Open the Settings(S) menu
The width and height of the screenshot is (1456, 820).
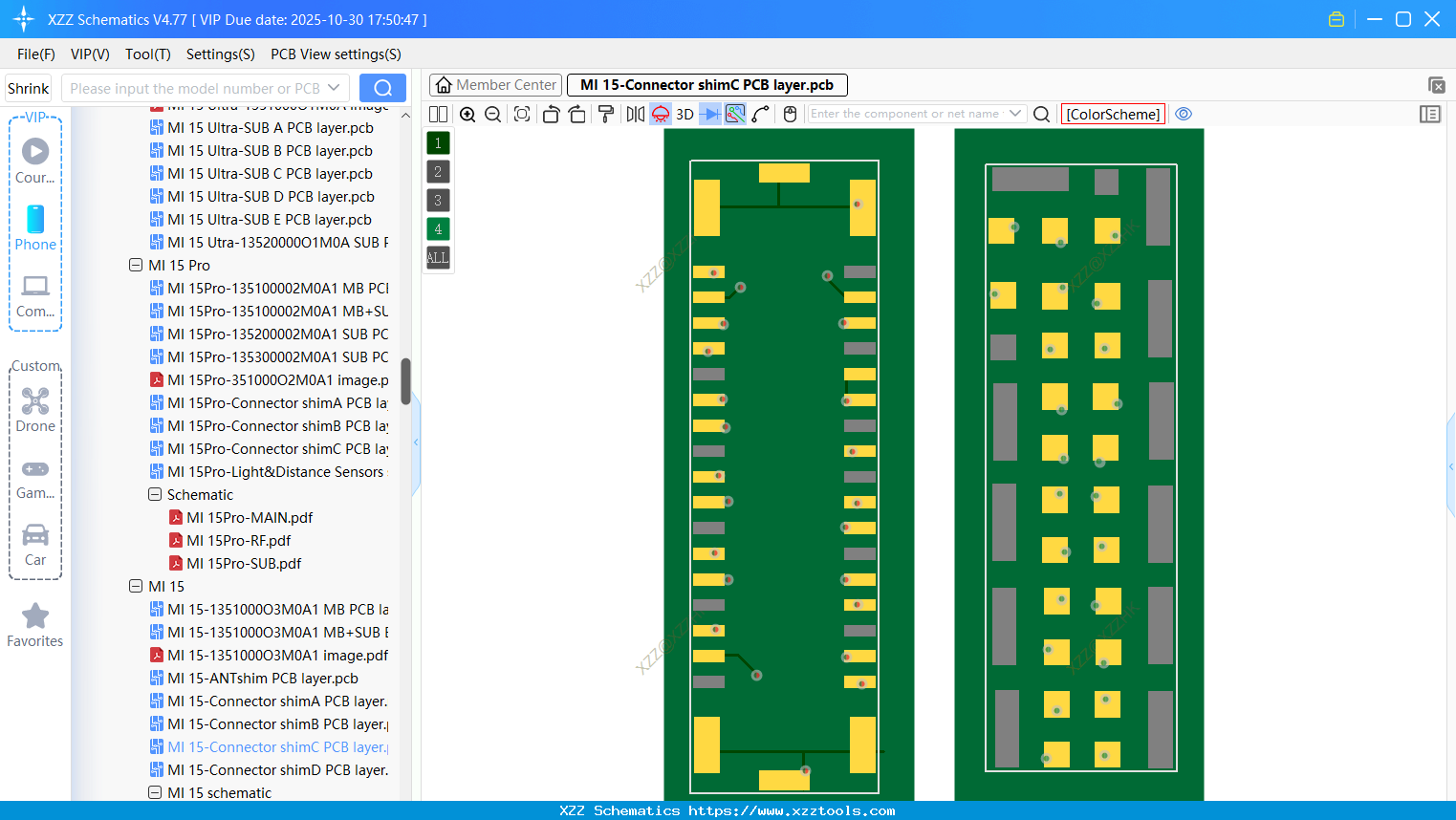click(x=220, y=54)
